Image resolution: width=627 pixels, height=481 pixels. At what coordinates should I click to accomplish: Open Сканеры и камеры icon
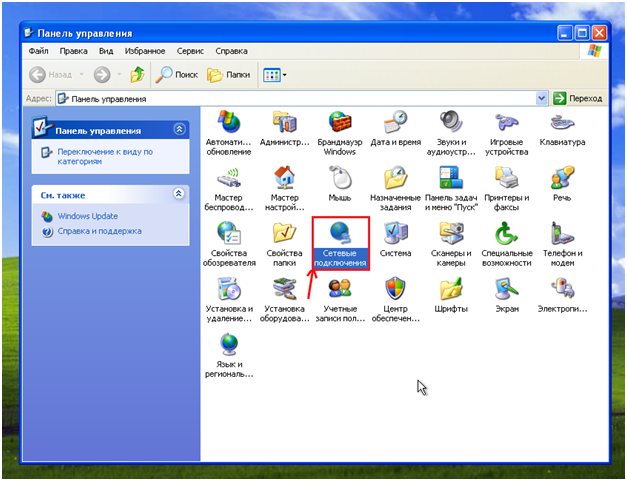pos(451,244)
